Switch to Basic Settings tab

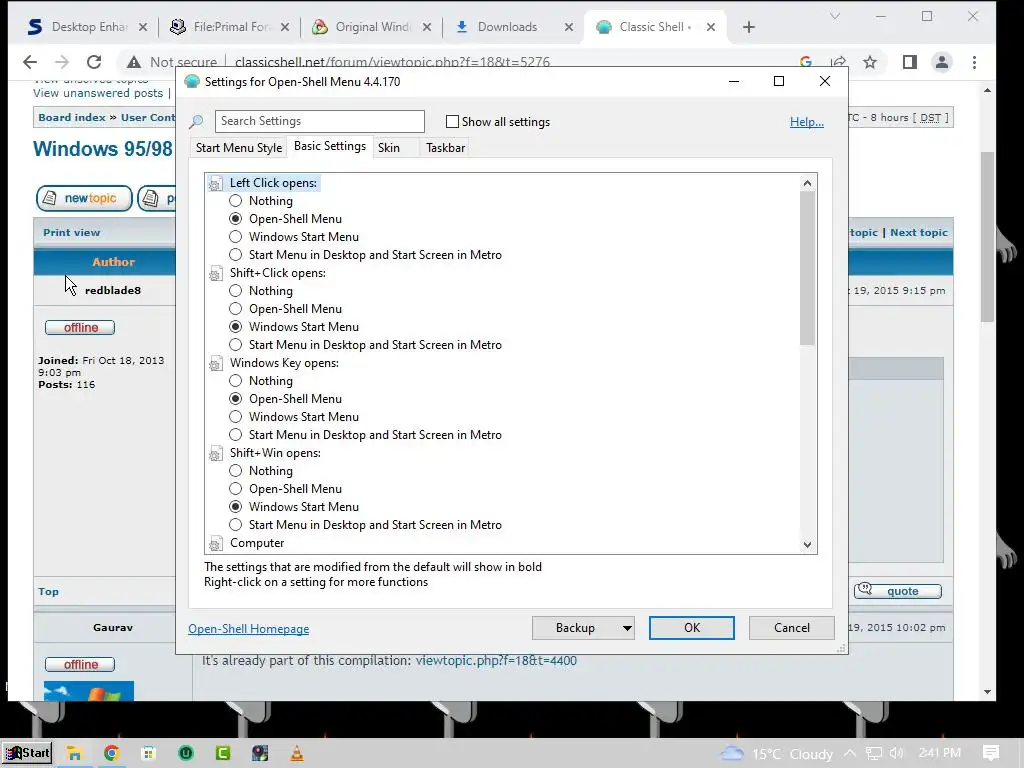click(x=330, y=146)
